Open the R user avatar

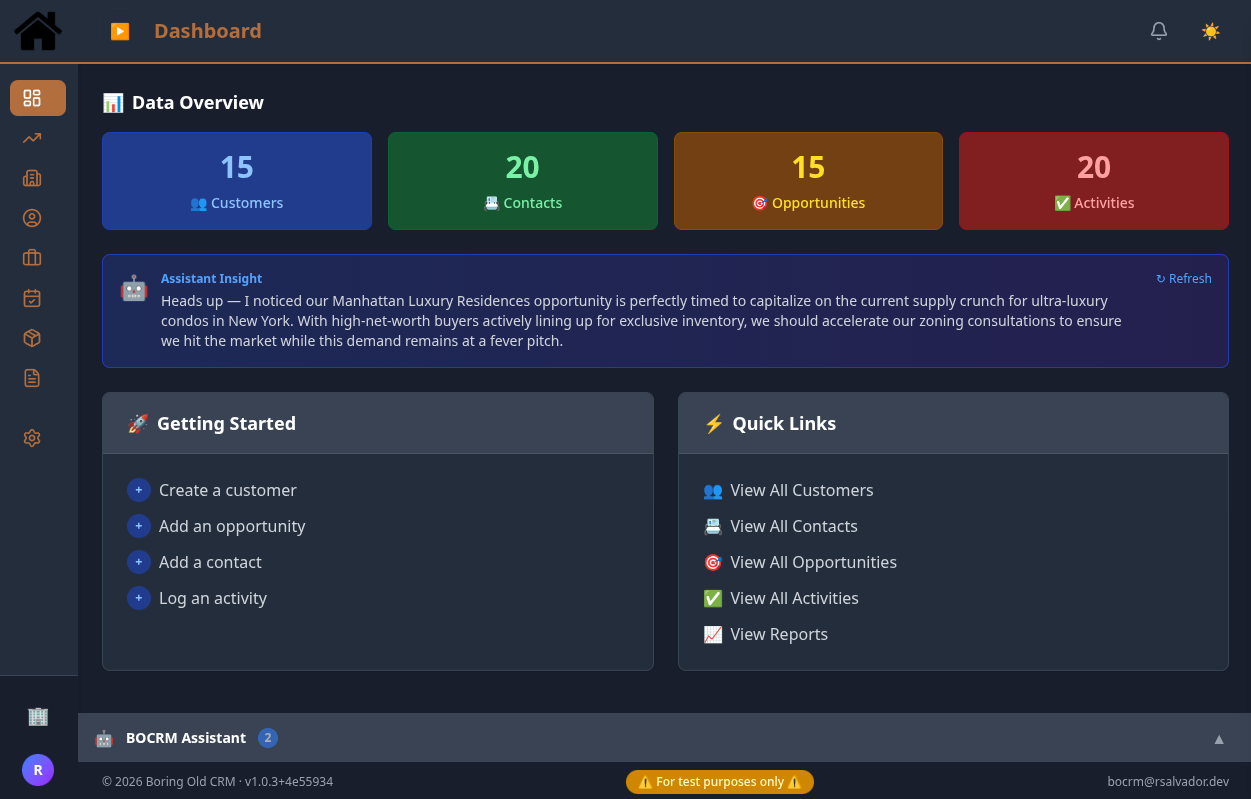pos(38,770)
